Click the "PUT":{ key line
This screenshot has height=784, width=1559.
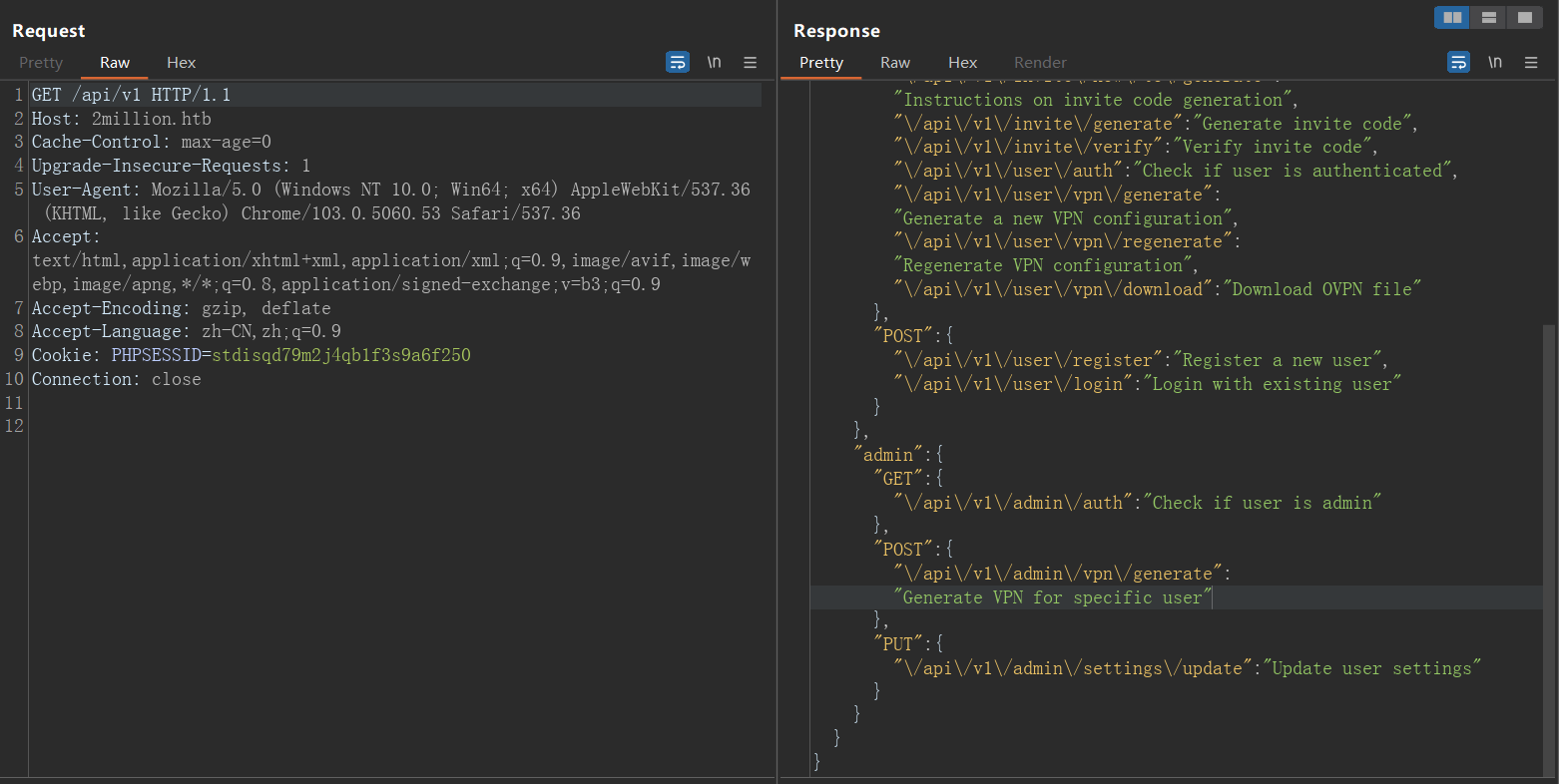tap(908, 644)
